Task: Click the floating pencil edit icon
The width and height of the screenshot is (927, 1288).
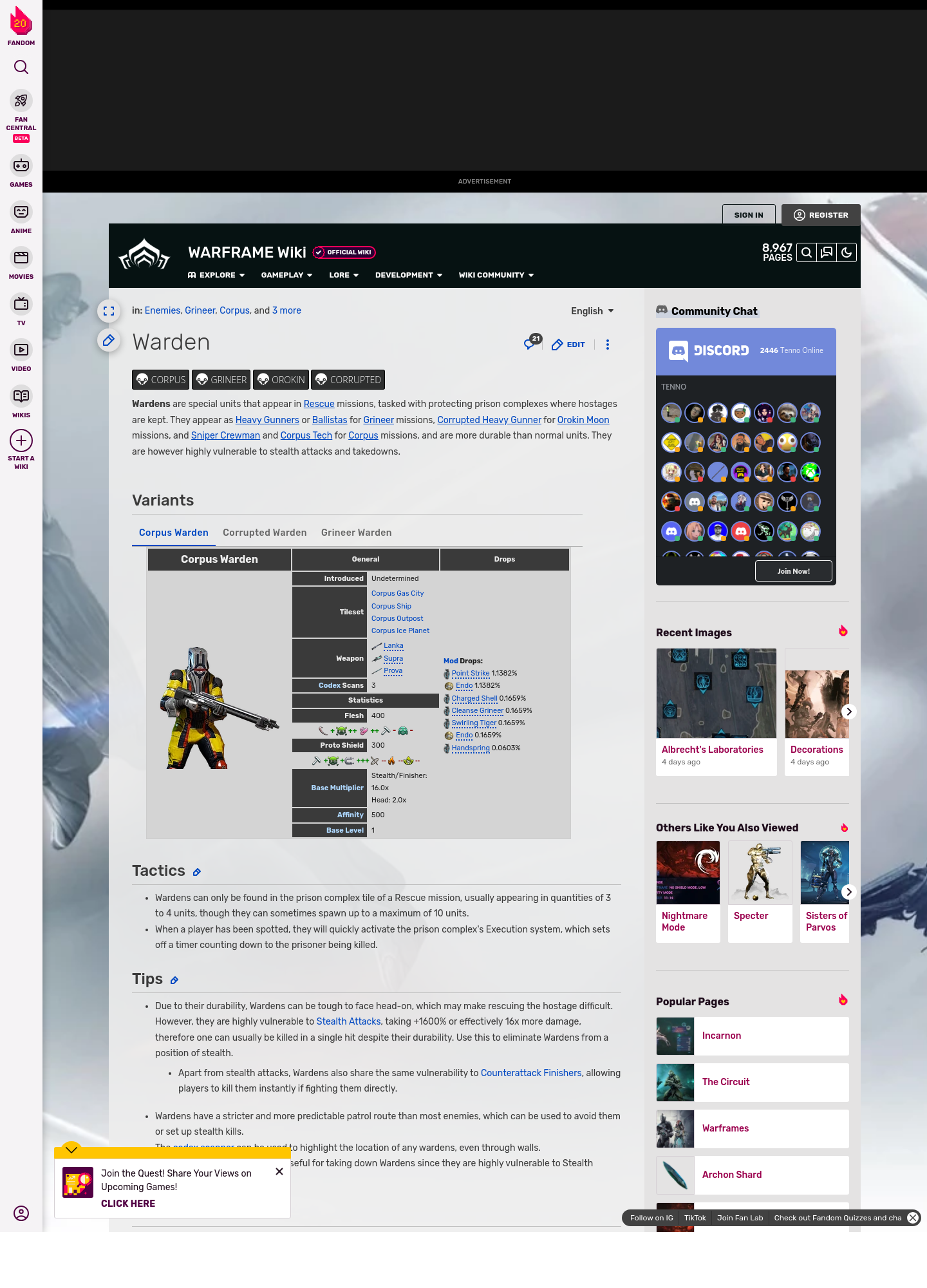Action: [109, 340]
